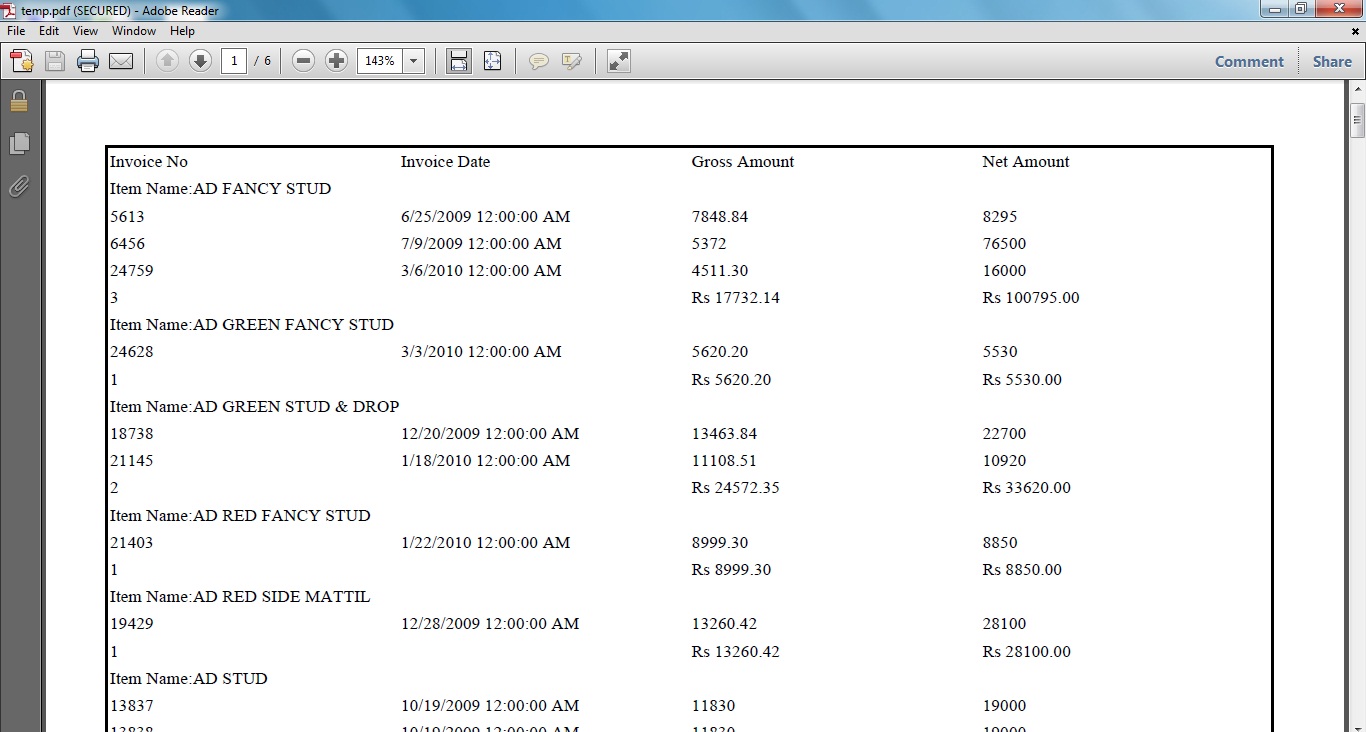Click invoice number 6456

tap(127, 244)
